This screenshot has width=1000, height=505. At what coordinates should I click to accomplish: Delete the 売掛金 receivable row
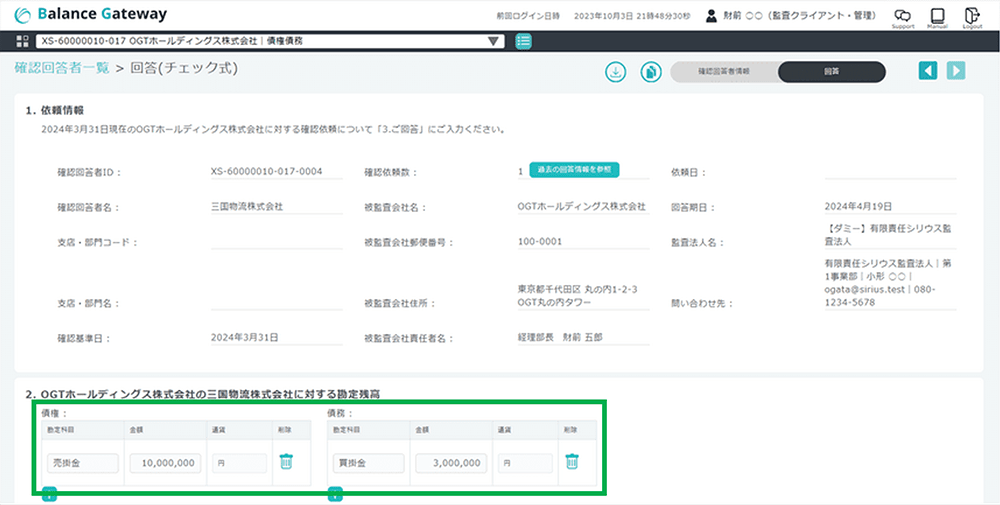pyautogui.click(x=286, y=462)
